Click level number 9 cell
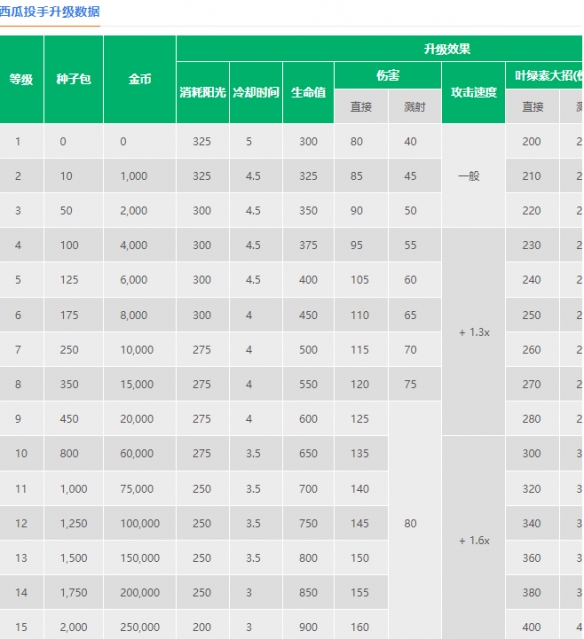The width and height of the screenshot is (584, 639). [21, 419]
